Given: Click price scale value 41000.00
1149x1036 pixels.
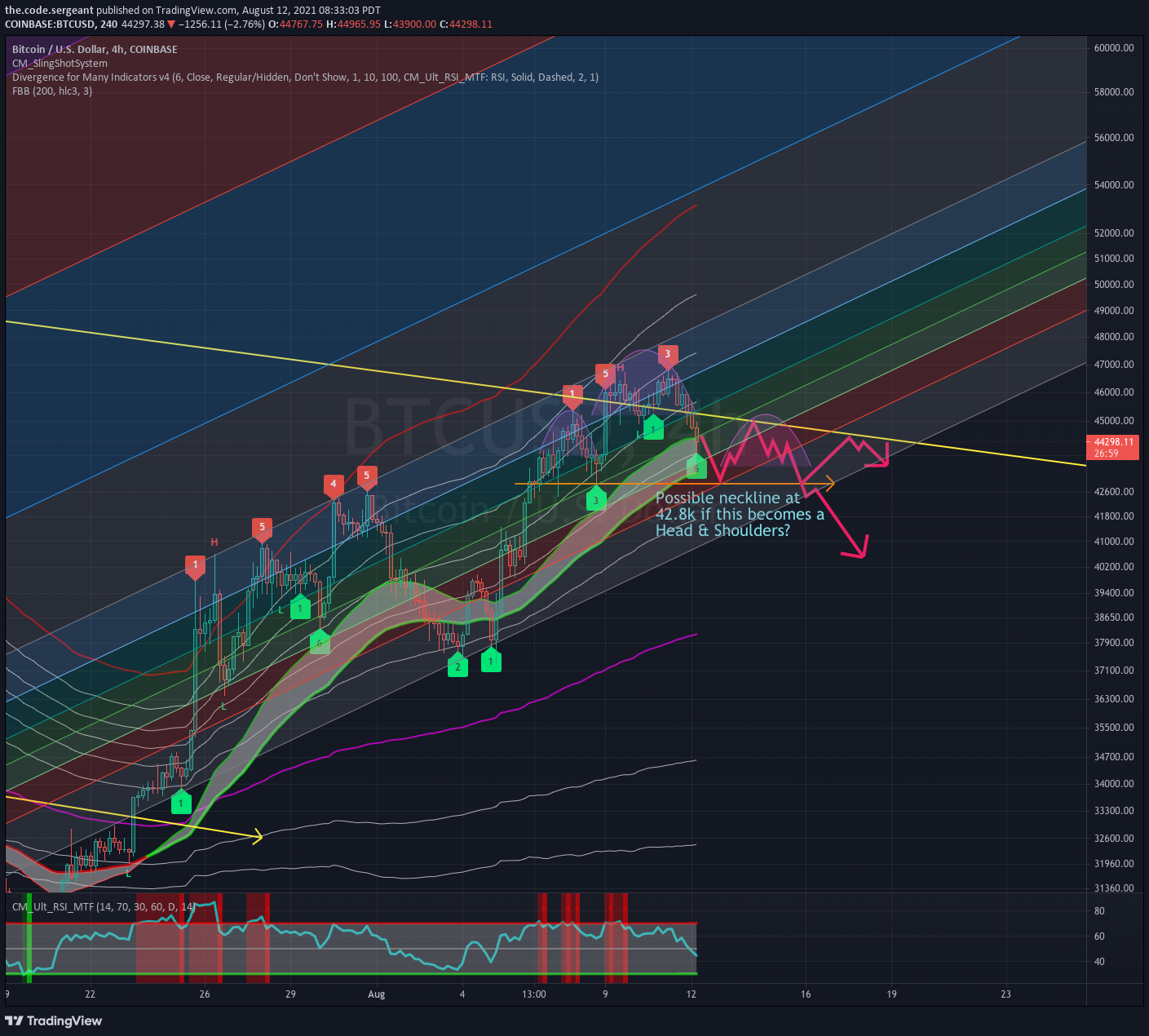Looking at the screenshot, I should point(1114,541).
